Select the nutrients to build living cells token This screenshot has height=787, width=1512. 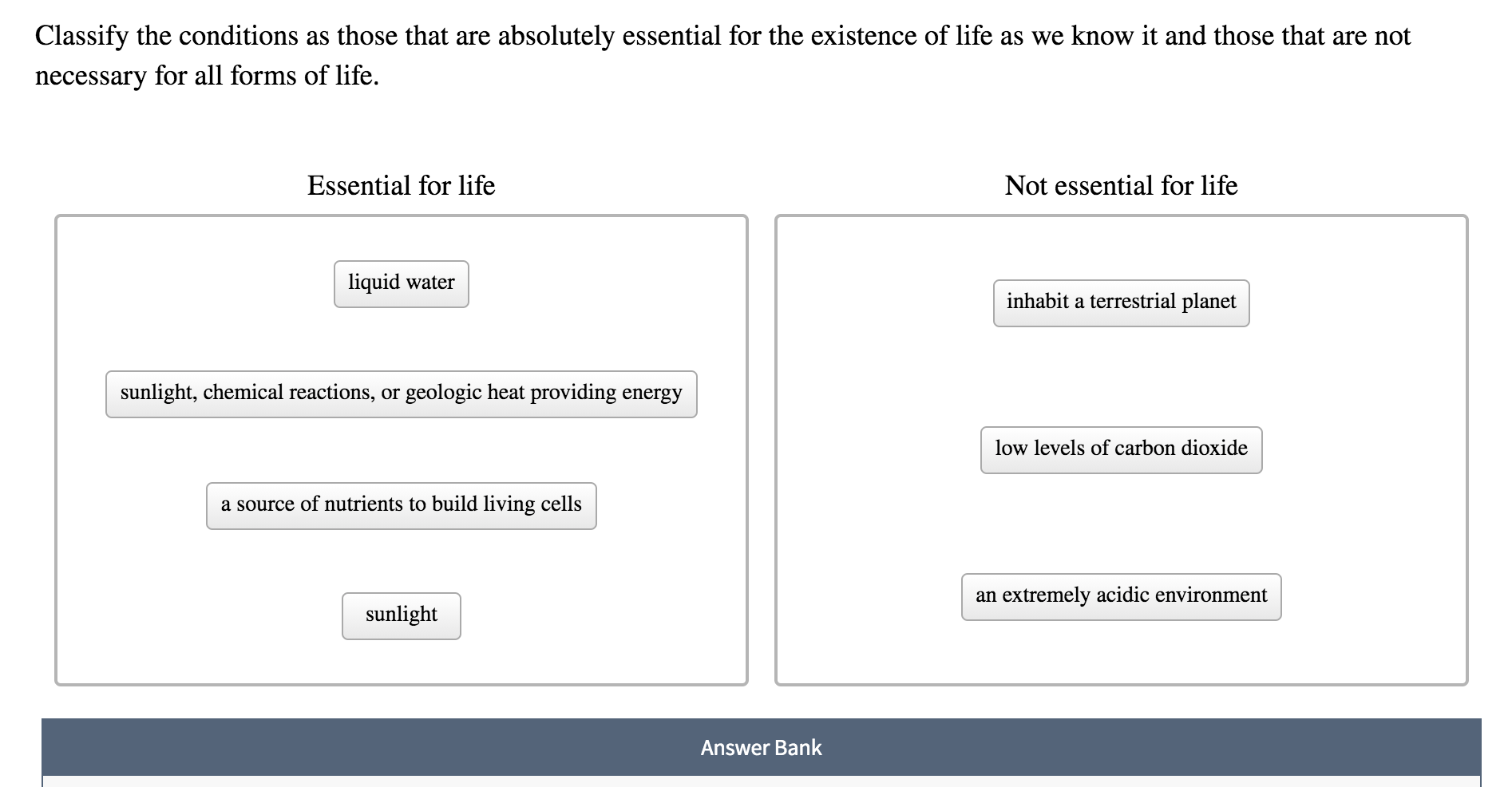click(401, 504)
